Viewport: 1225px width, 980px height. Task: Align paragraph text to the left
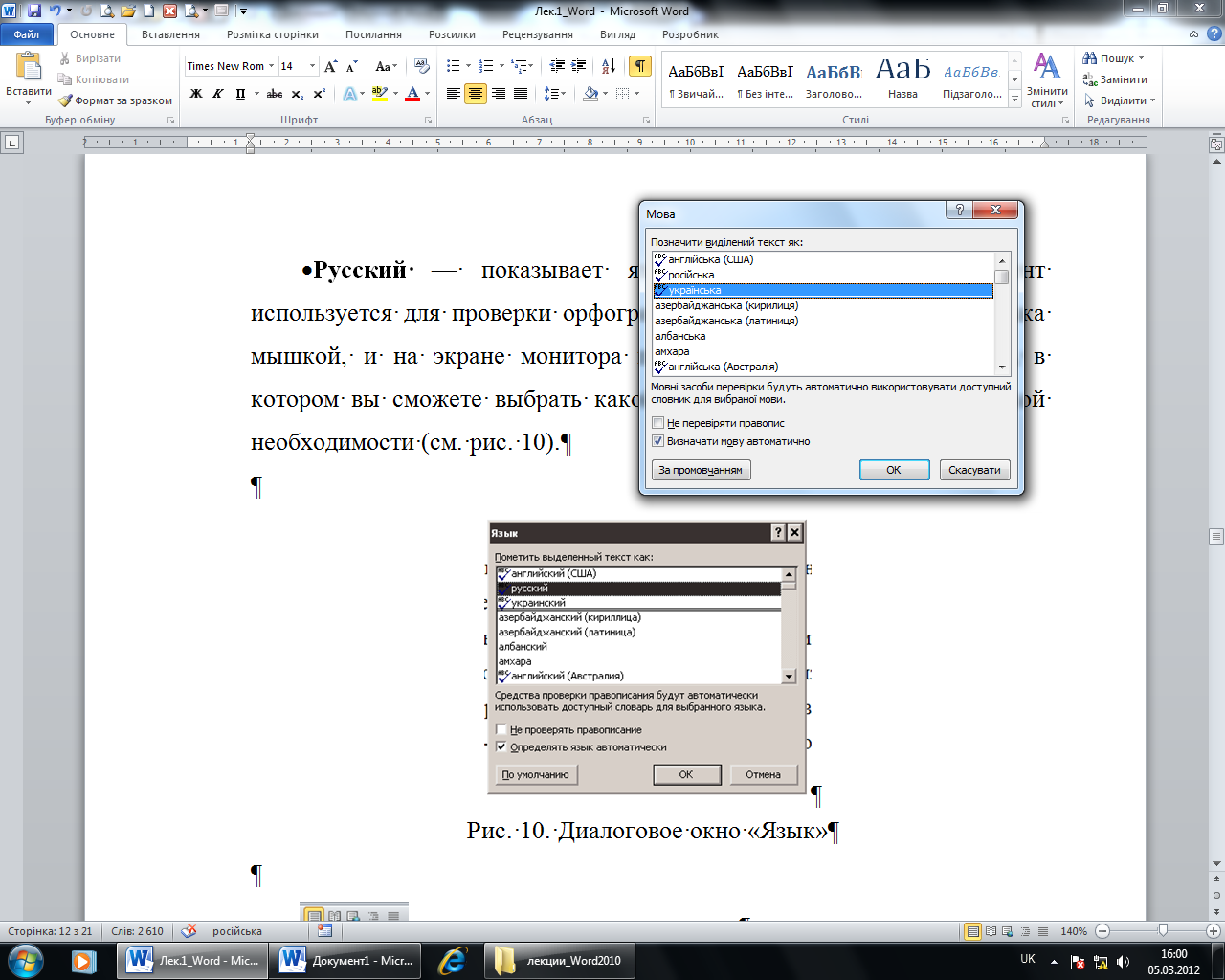(454, 94)
